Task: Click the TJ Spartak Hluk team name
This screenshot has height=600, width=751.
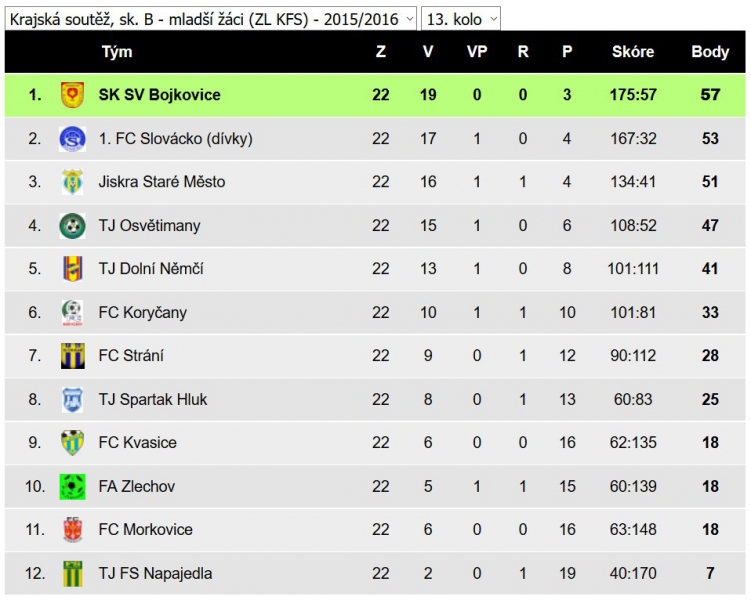Action: point(153,399)
